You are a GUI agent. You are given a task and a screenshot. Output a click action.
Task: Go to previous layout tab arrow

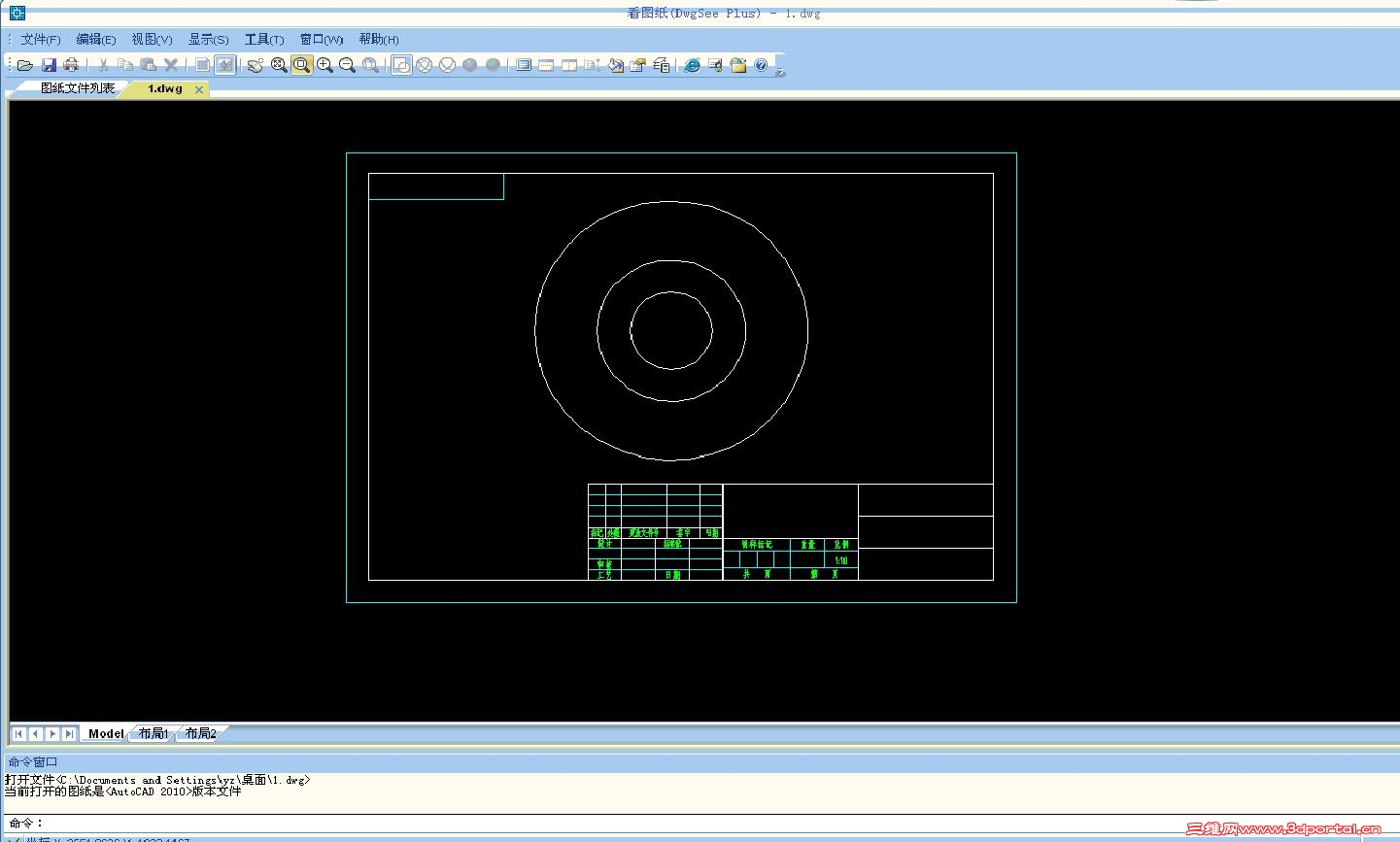click(35, 733)
